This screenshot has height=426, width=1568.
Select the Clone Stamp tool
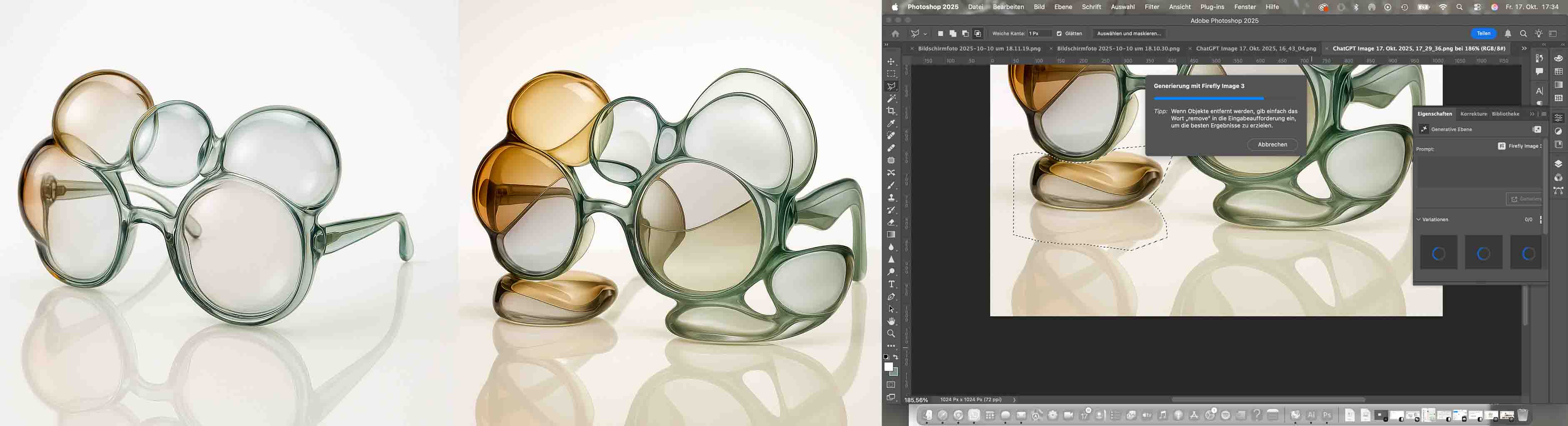[891, 198]
